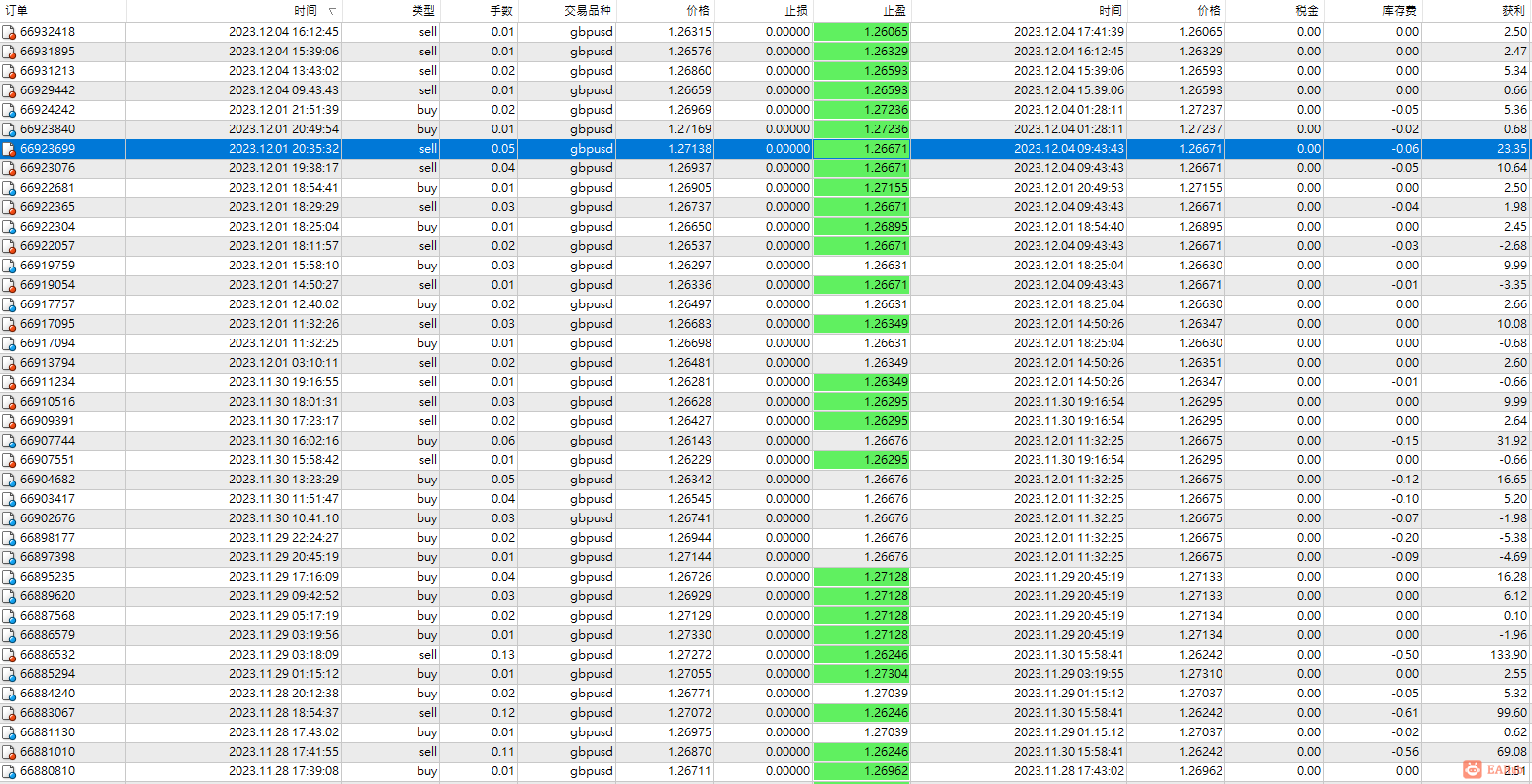The image size is (1532, 784).
Task: Sort the table by 类型 column
Action: [x=423, y=11]
